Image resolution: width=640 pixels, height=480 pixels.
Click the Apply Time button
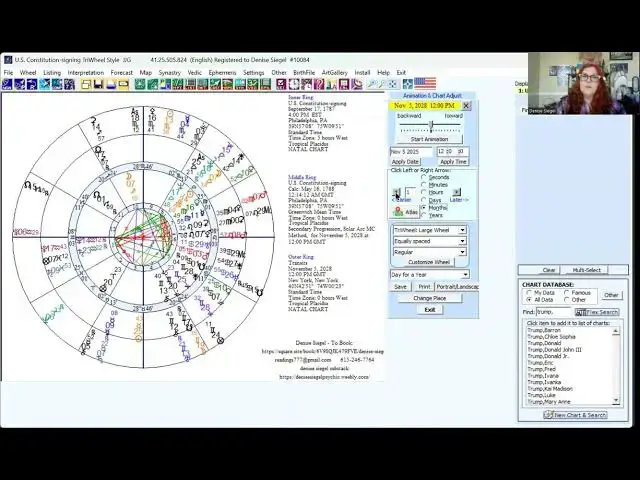point(453,162)
